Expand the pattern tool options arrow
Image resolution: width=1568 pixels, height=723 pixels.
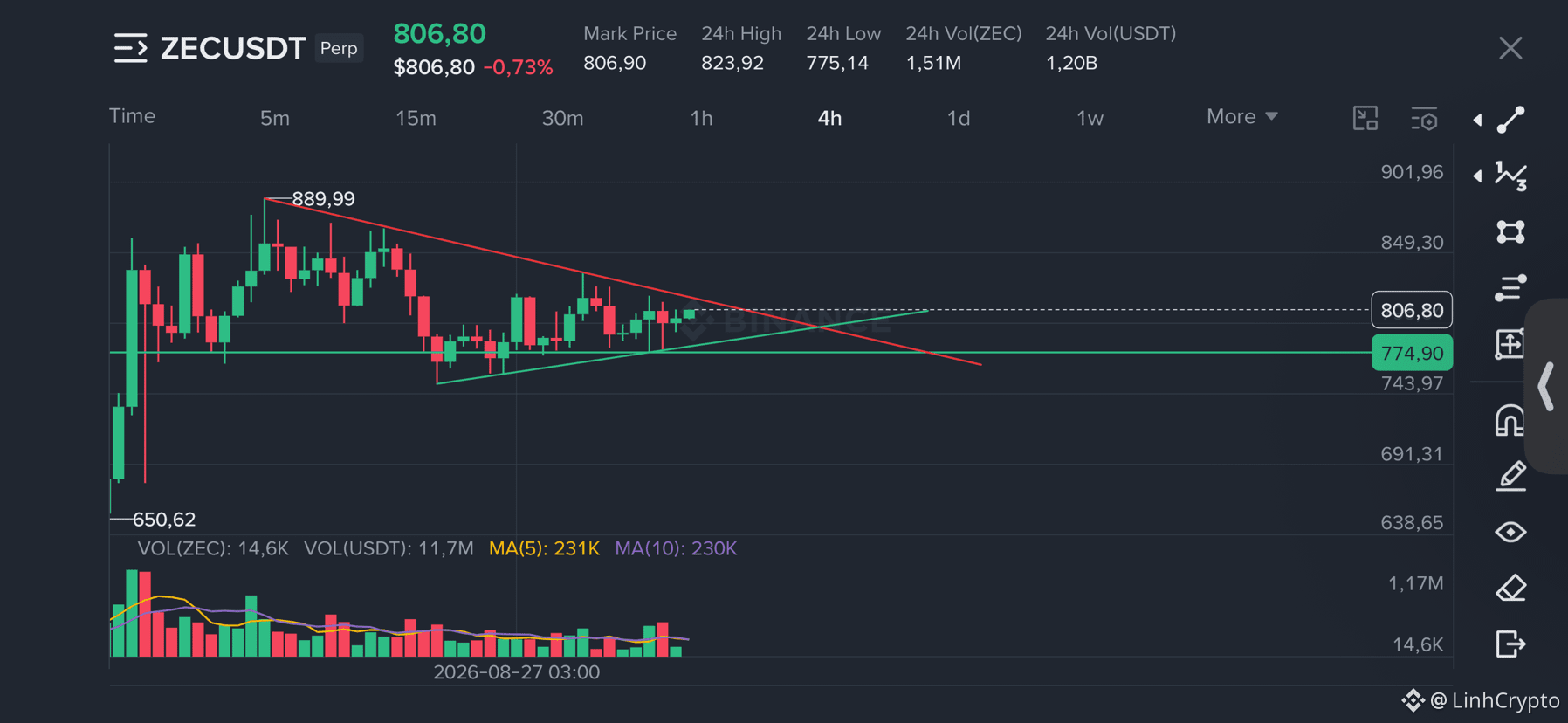[1477, 176]
